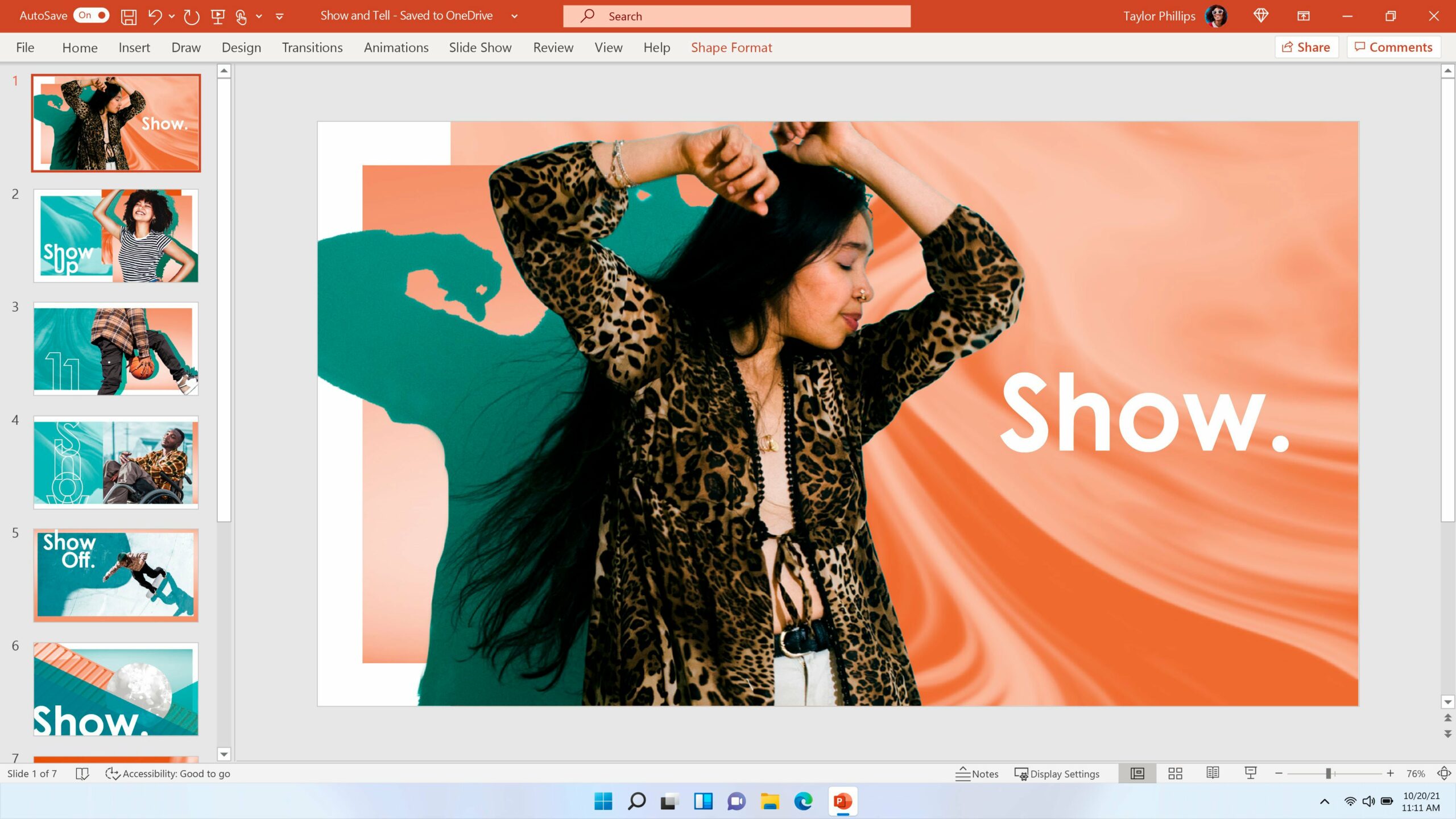
Task: Open the Transitions menu tab
Action: click(312, 47)
